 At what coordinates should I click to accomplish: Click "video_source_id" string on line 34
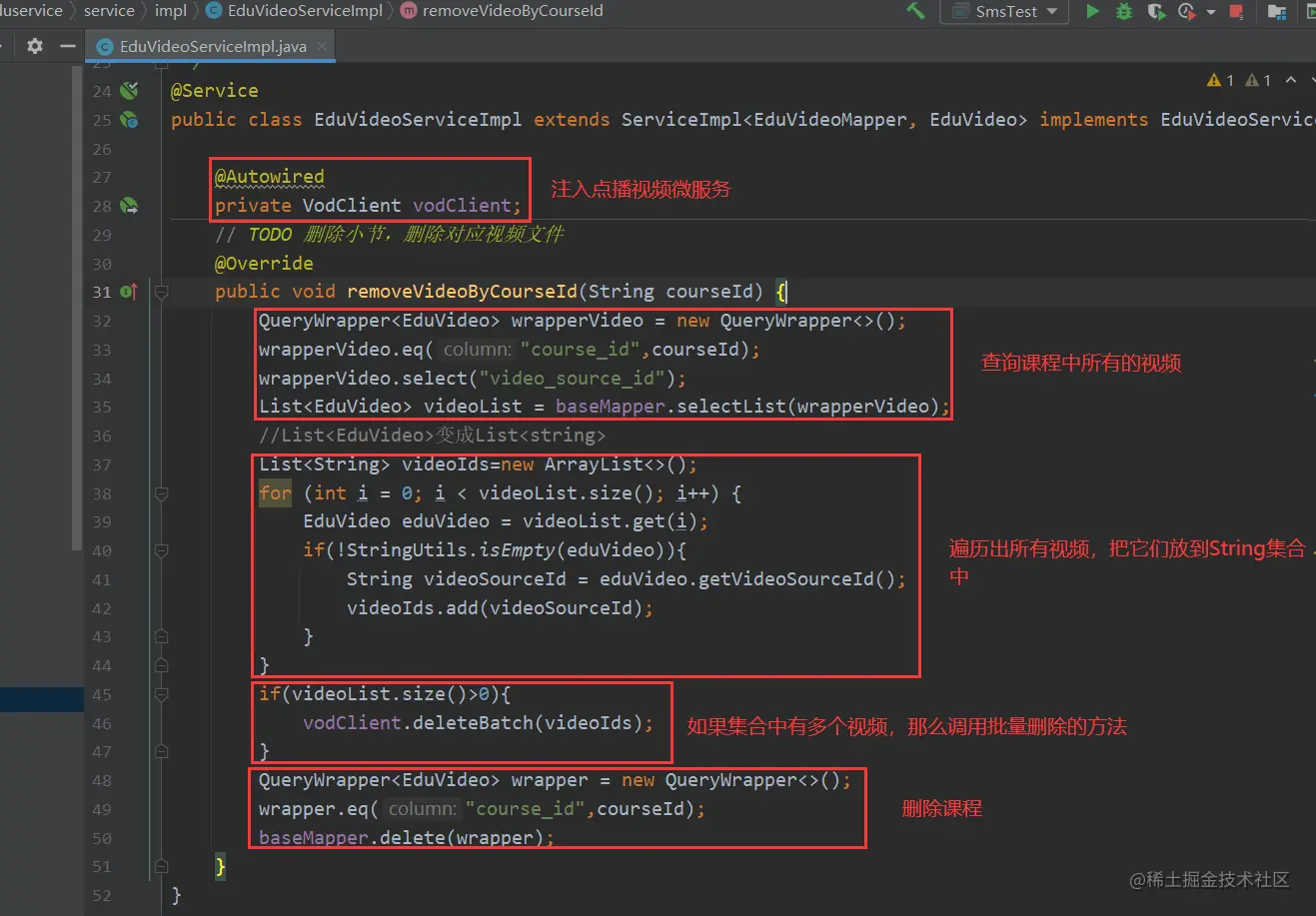click(x=573, y=379)
